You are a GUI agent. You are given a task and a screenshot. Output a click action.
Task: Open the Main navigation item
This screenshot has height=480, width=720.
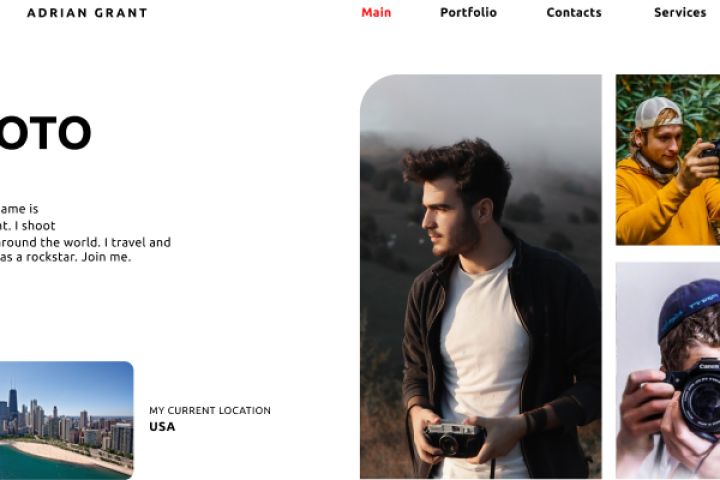(x=376, y=12)
